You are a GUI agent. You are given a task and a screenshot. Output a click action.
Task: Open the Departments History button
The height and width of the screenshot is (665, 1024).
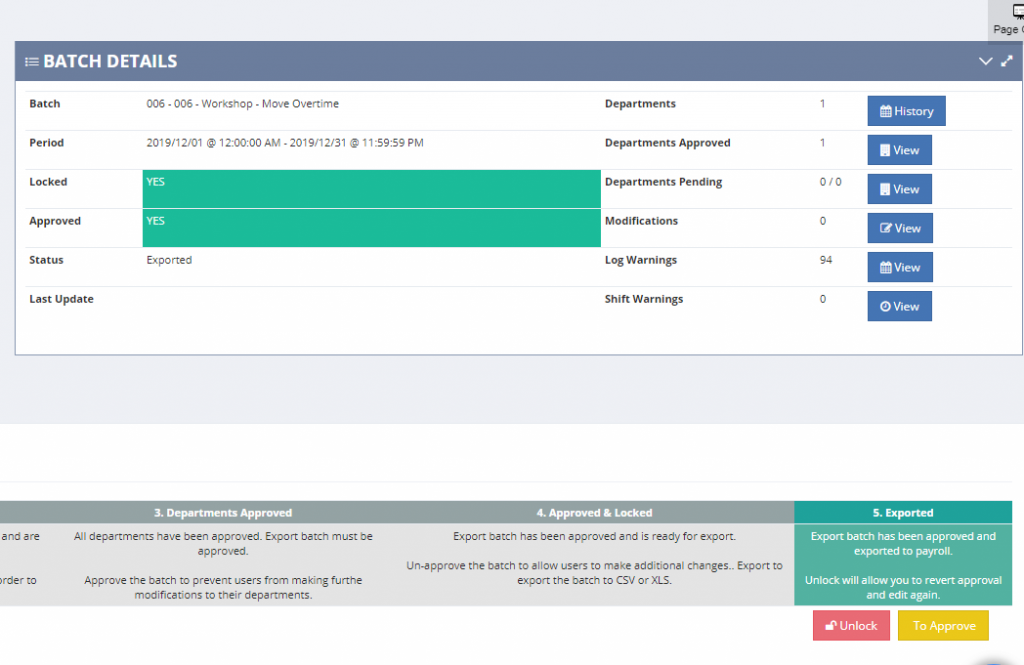[906, 111]
